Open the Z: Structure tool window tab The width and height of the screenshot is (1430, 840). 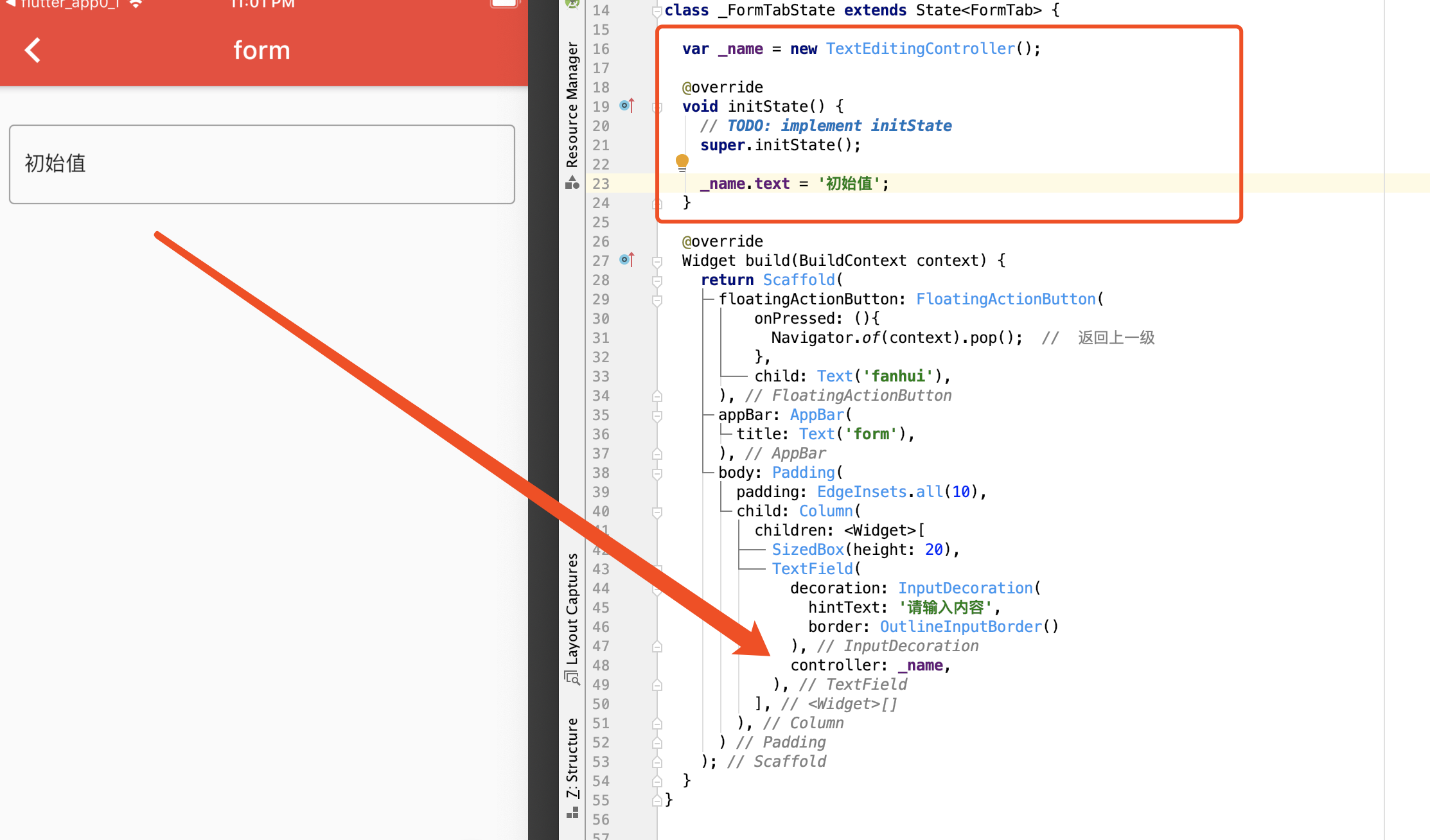(572, 758)
